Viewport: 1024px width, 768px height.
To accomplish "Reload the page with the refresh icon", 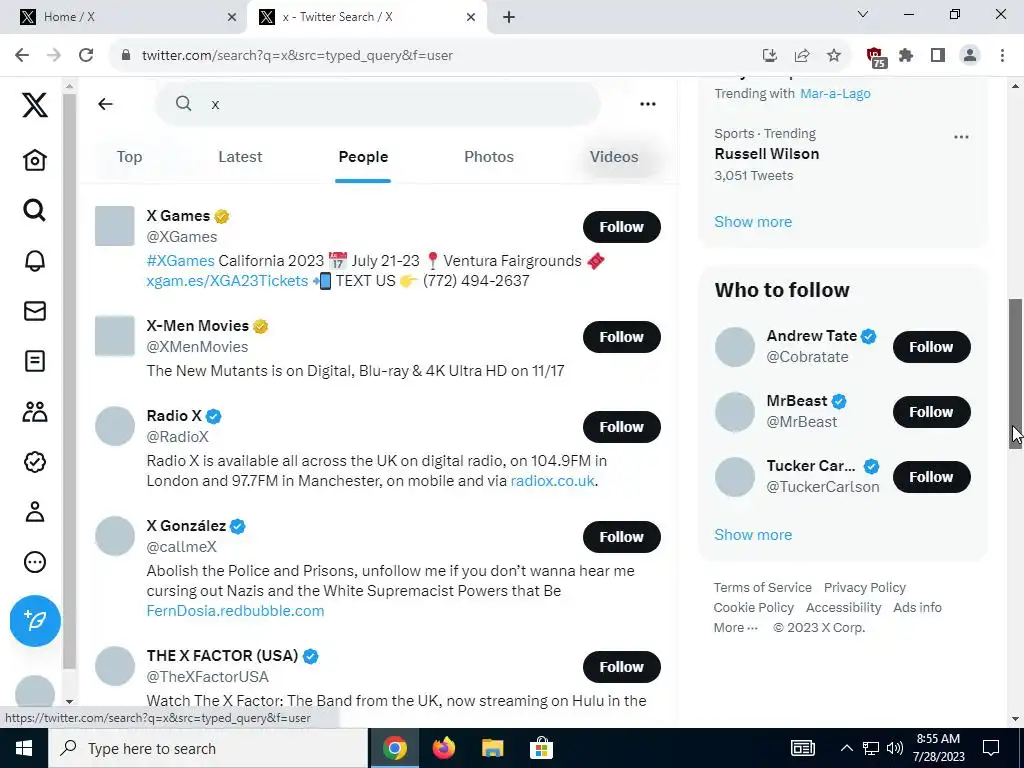I will click(x=86, y=56).
